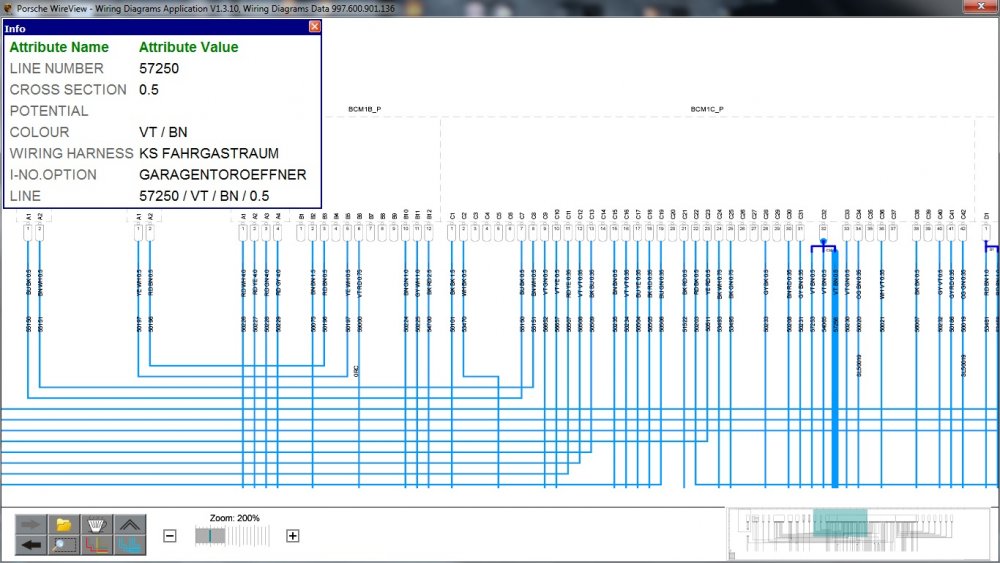1000x563 pixels.
Task: Open the yellow folder icon
Action: 64,524
